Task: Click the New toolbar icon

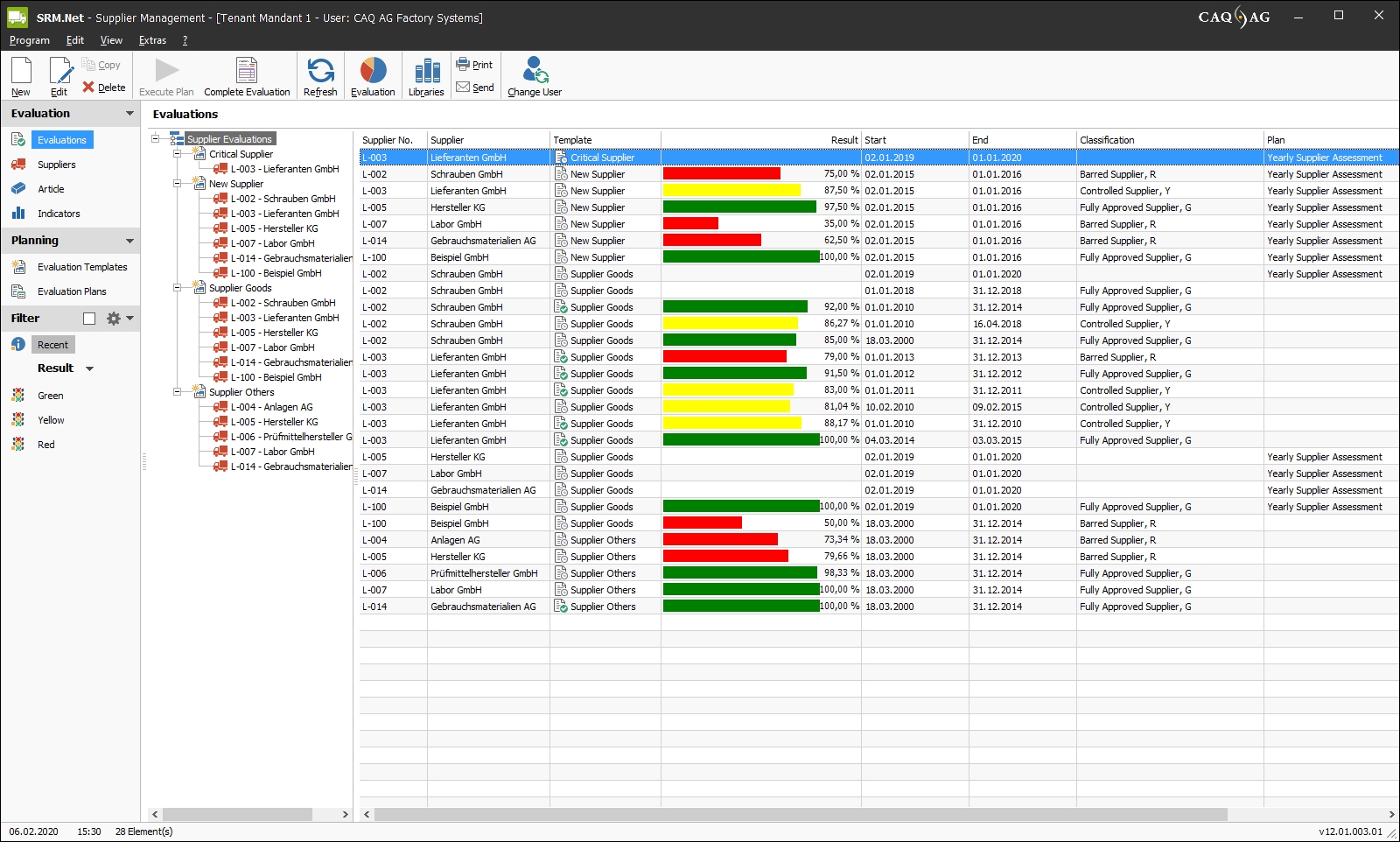Action: tap(21, 76)
